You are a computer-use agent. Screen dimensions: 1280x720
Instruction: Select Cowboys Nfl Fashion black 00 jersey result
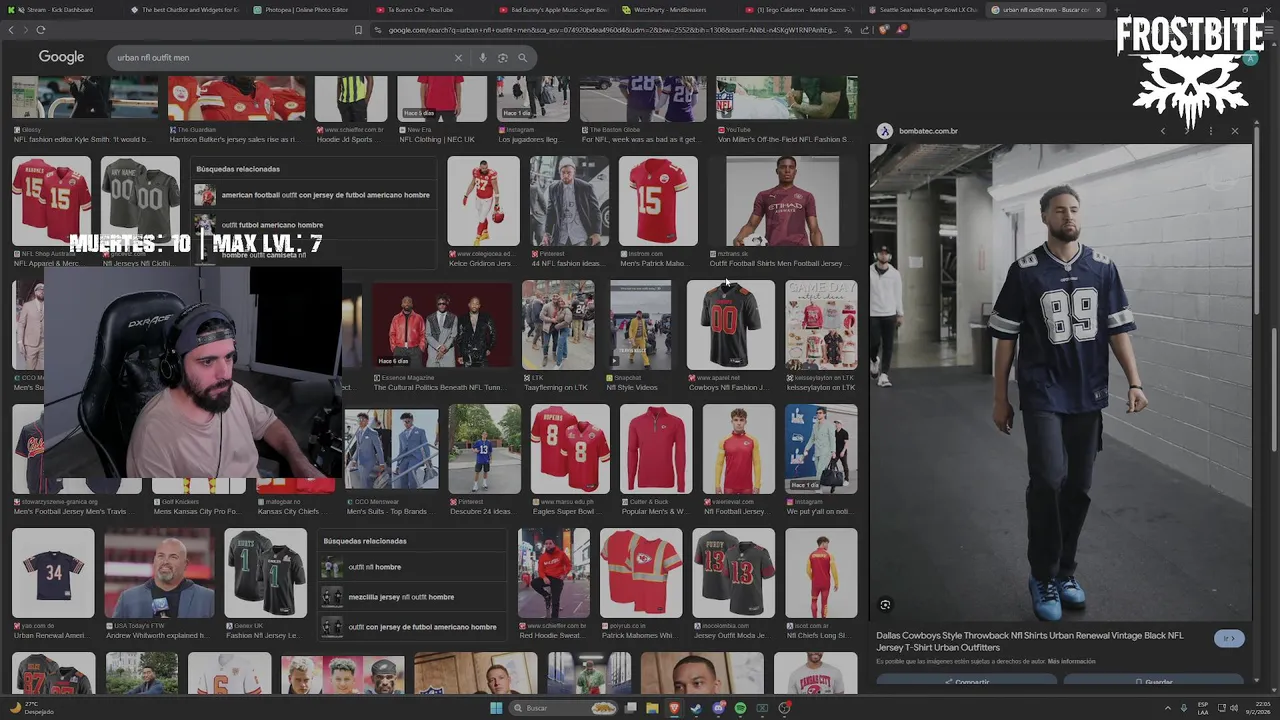pyautogui.click(x=730, y=325)
